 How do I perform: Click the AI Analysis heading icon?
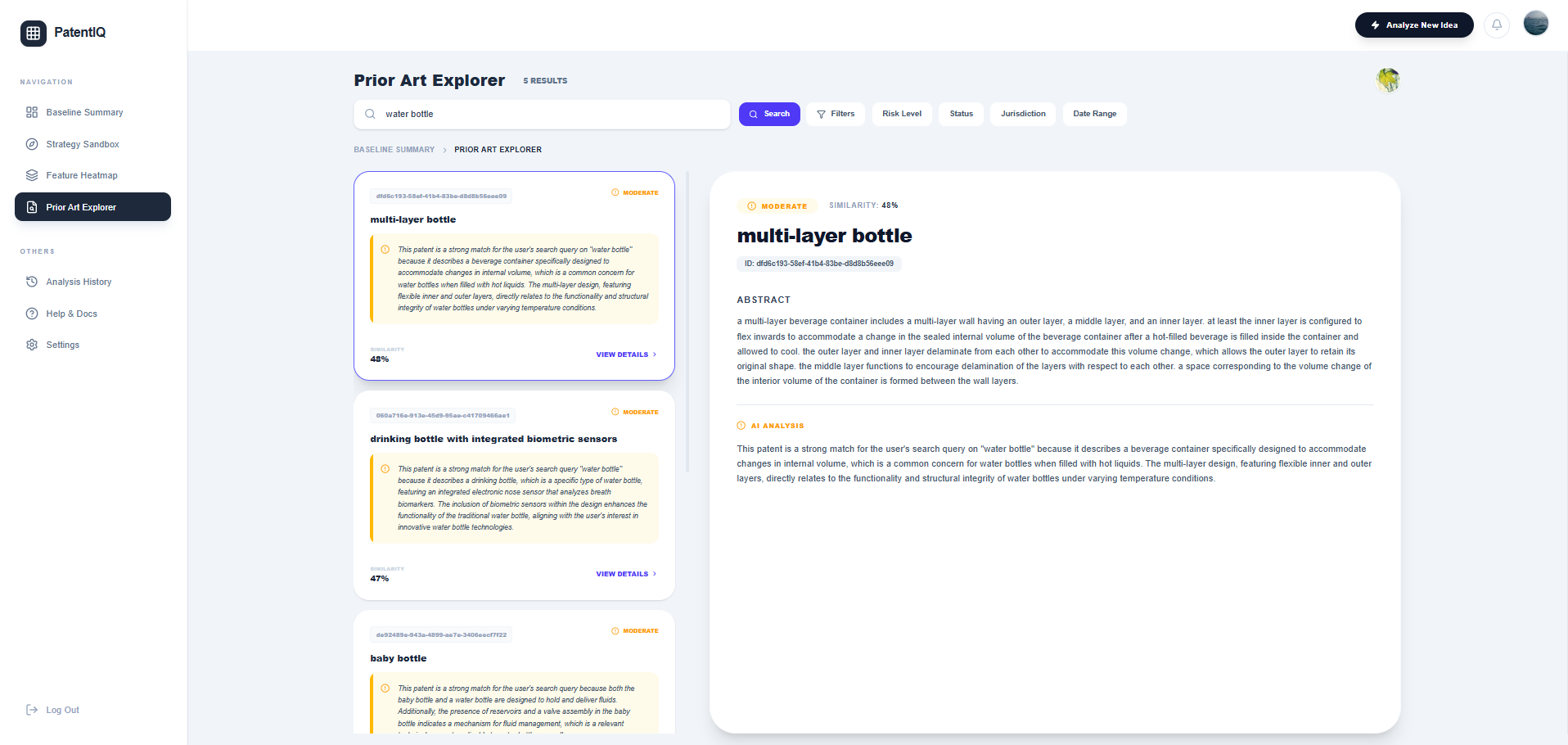pos(741,426)
